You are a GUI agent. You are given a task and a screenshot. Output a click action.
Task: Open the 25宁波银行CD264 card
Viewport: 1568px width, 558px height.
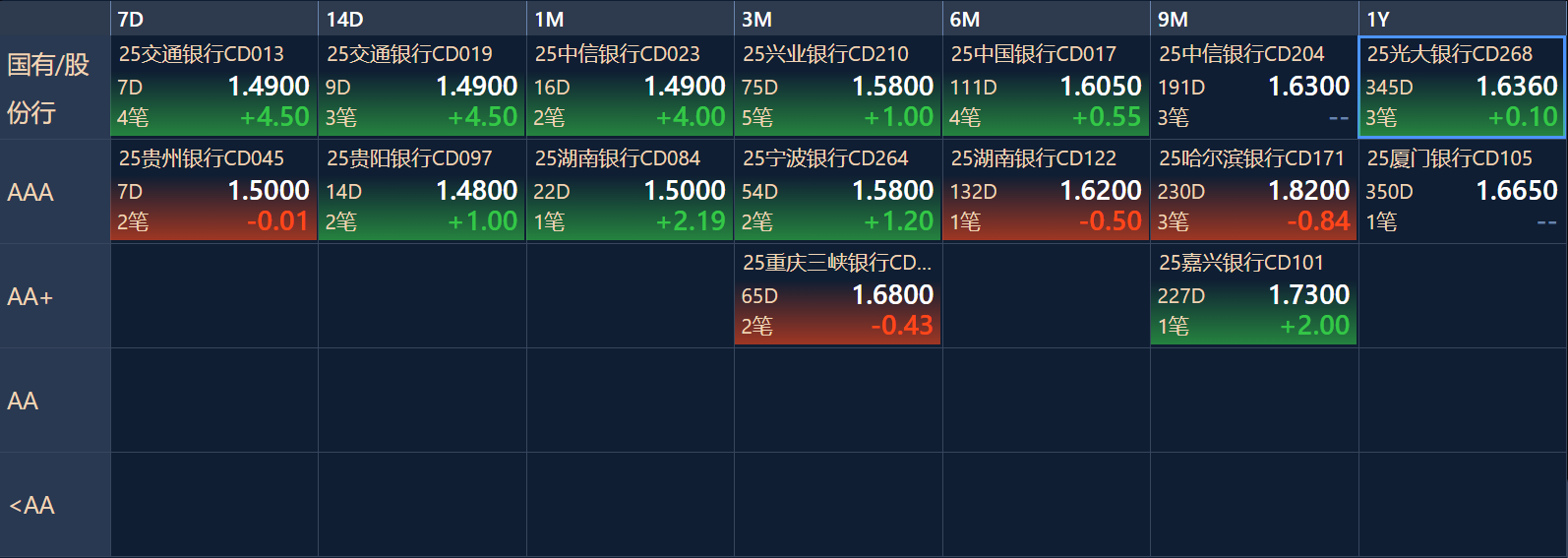point(838,191)
